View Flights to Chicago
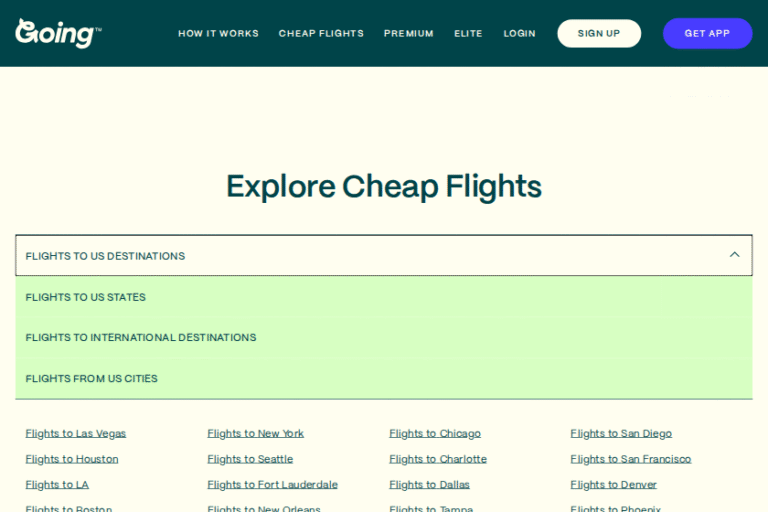Screen dimensions: 768x512 435,434
